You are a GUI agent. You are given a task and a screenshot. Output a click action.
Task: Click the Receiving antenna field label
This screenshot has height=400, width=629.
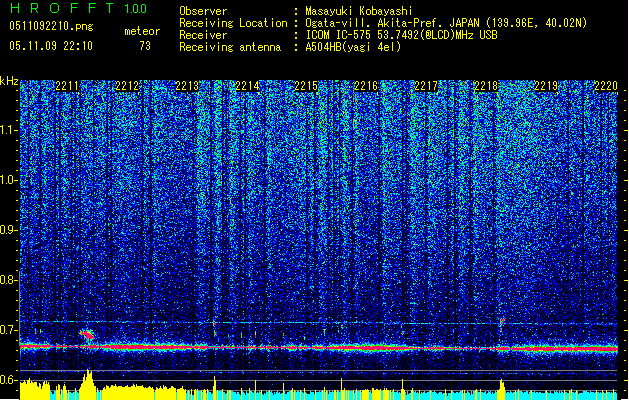230,47
